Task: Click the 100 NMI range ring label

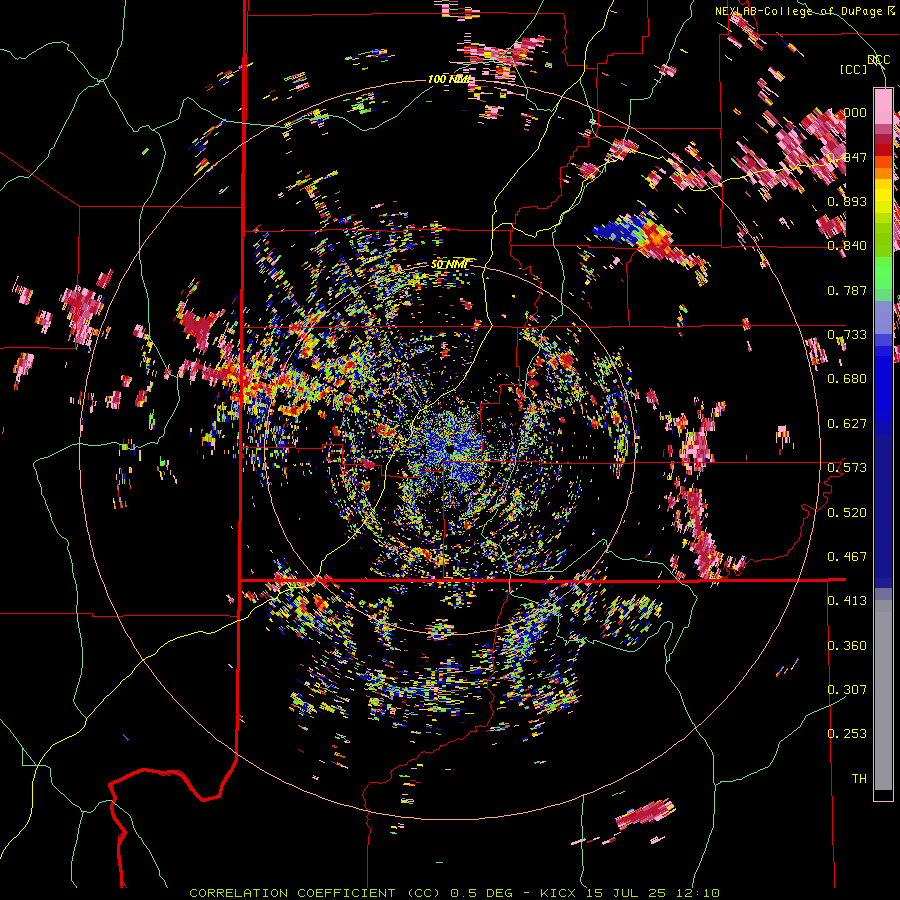Action: pos(449,79)
